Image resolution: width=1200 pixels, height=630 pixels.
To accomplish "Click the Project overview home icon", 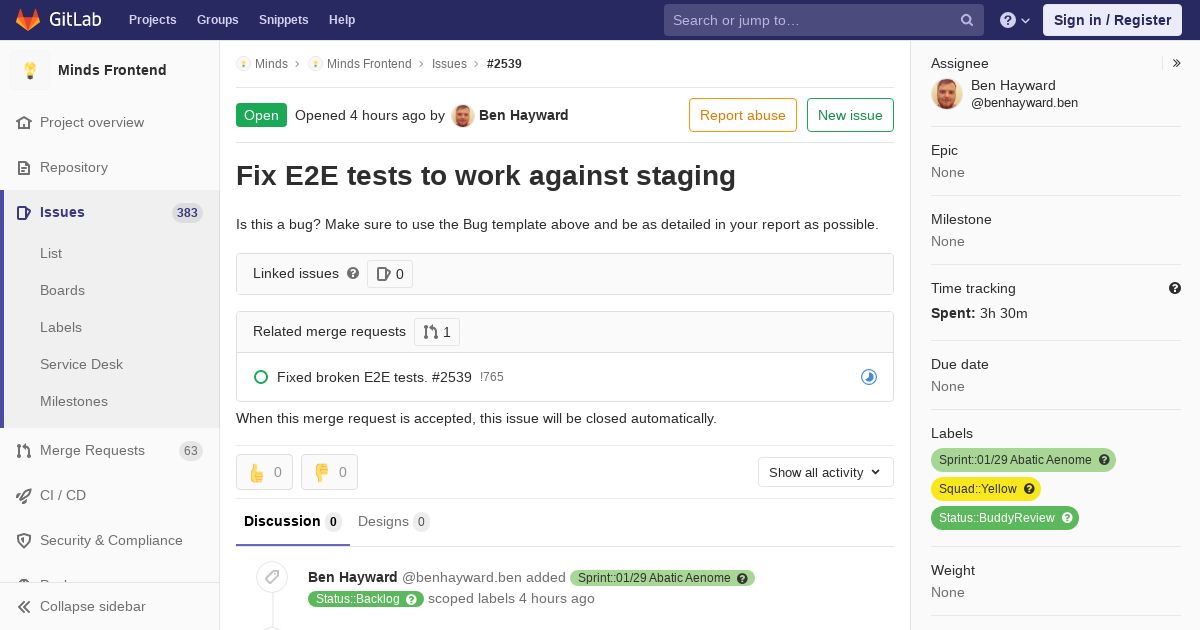I will (x=24, y=122).
